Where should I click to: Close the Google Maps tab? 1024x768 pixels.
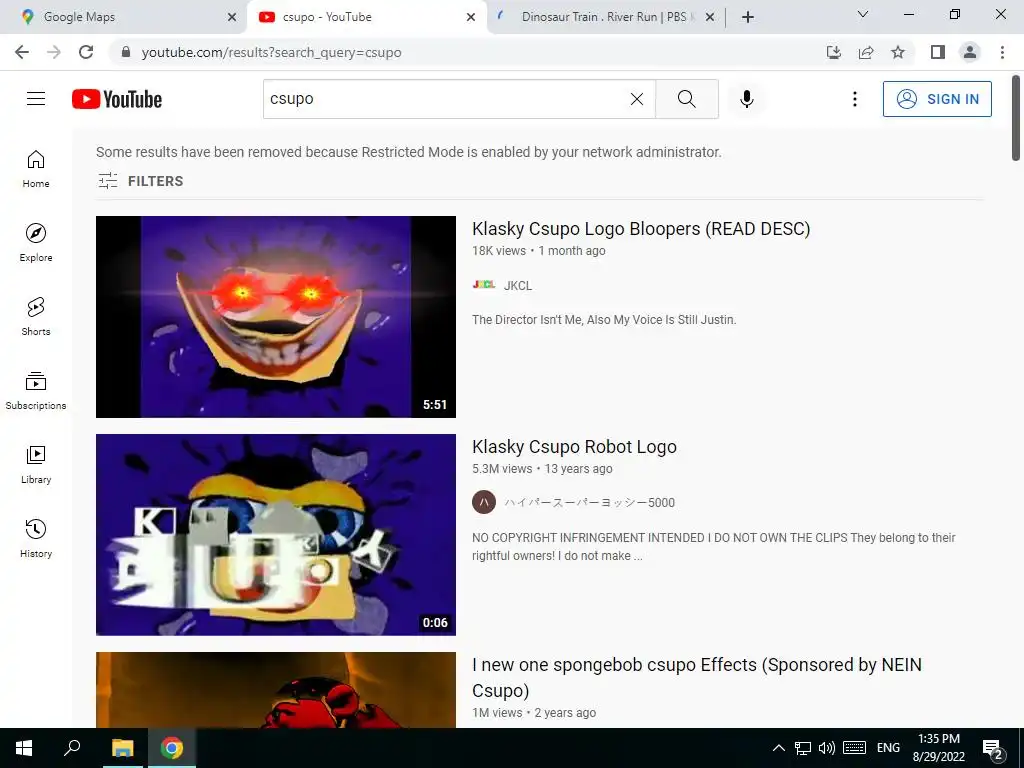point(232,17)
